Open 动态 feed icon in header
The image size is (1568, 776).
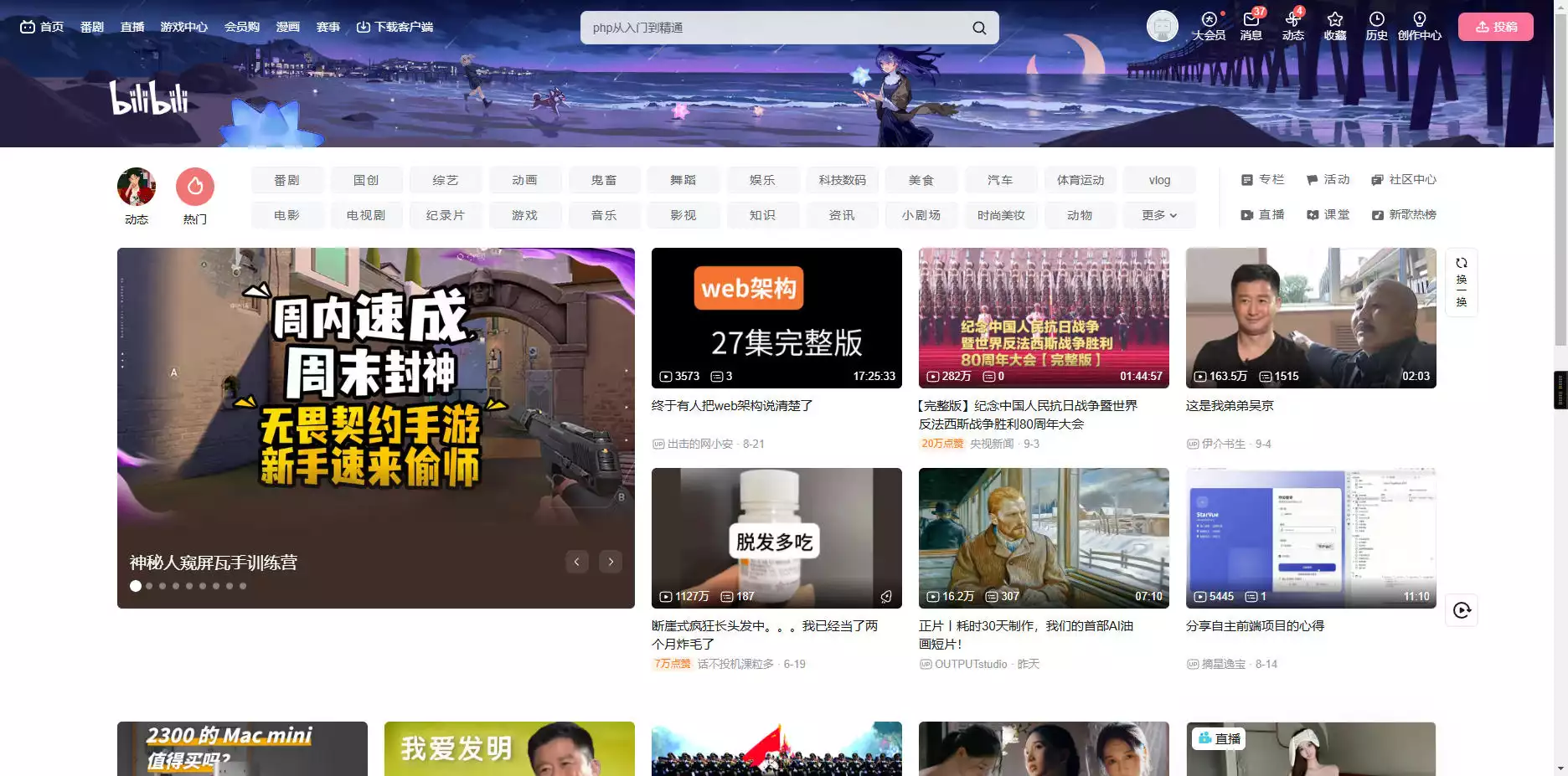1292,26
